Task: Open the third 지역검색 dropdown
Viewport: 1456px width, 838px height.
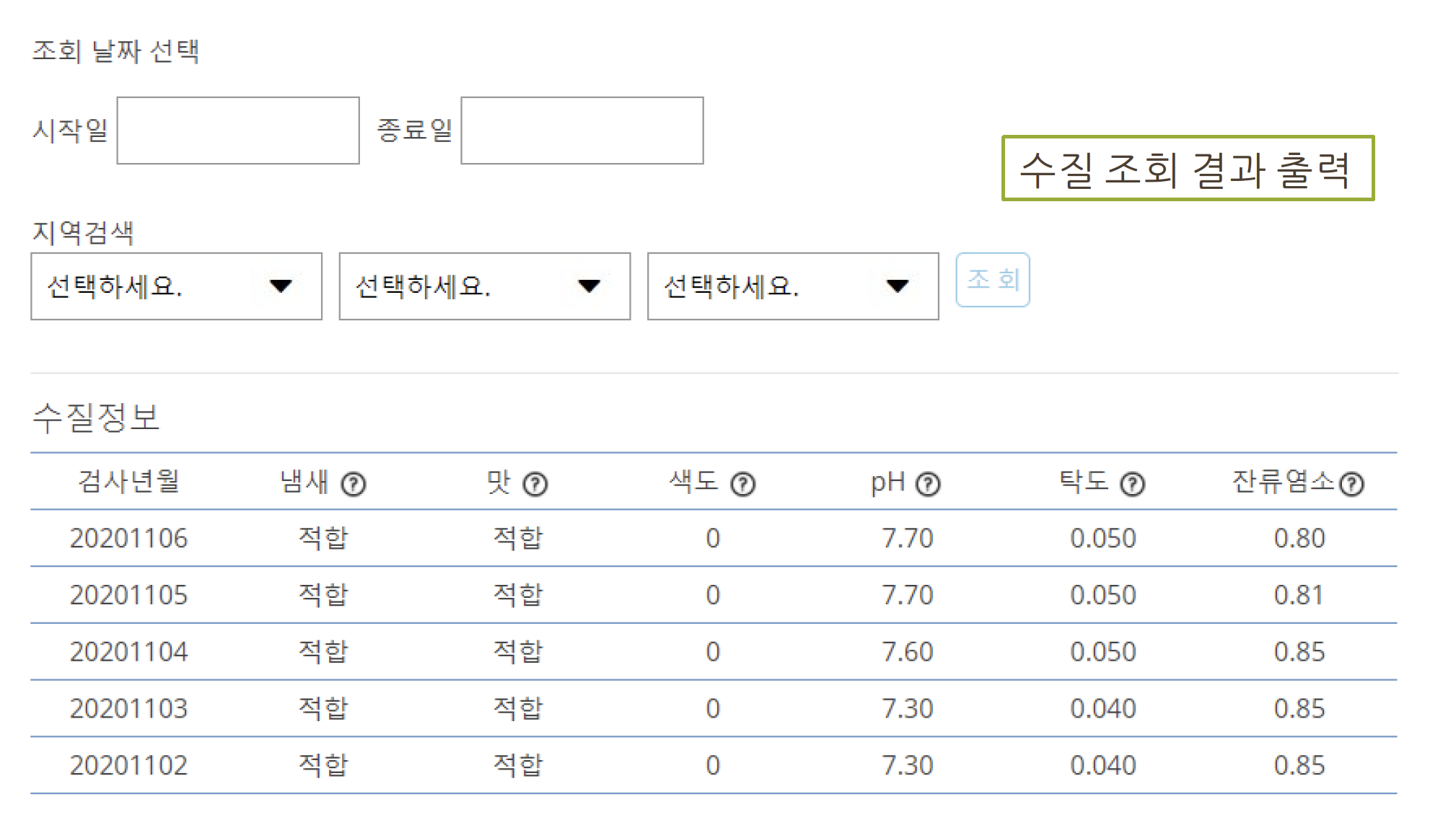Action: [x=793, y=286]
